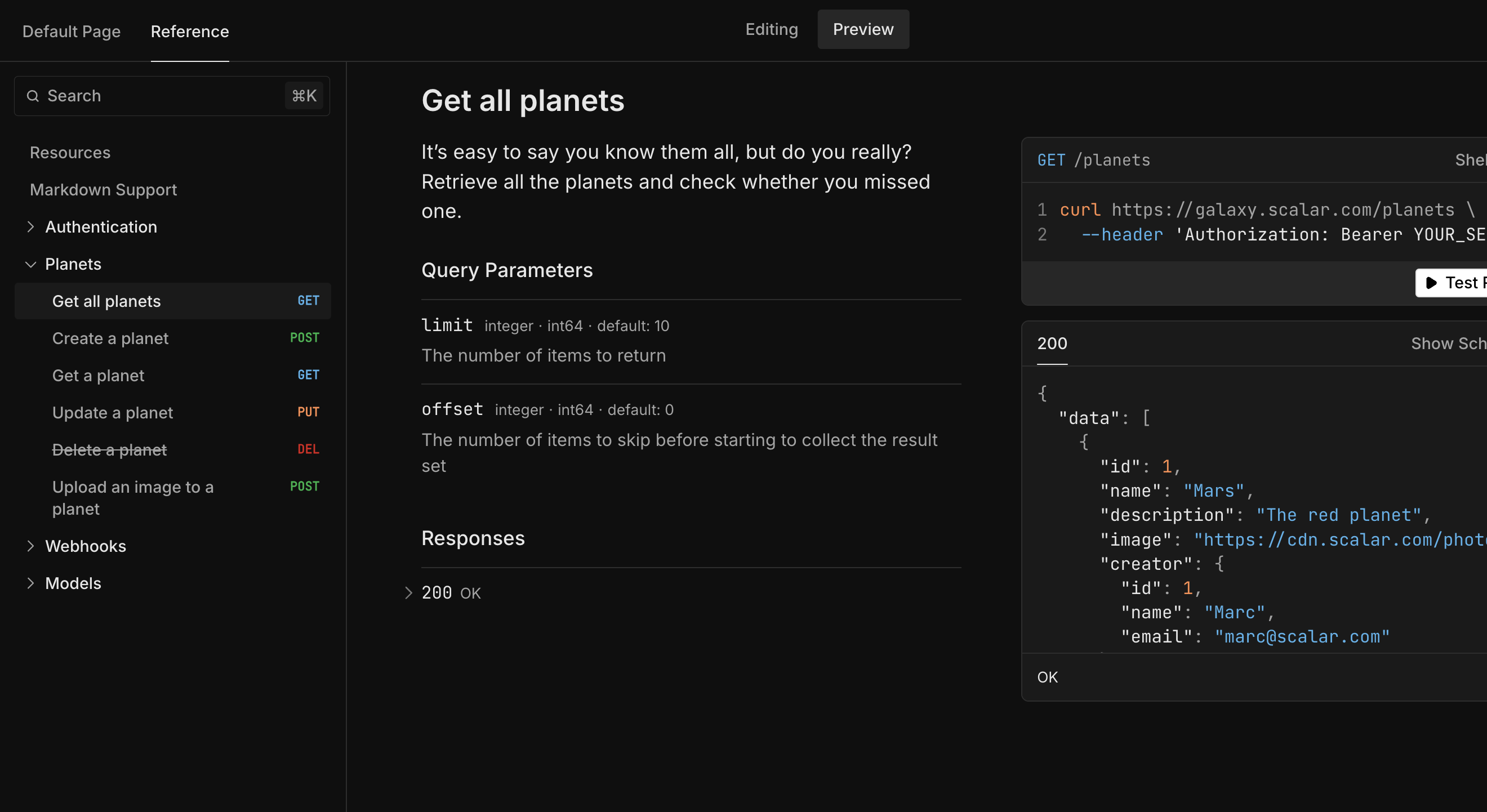Click the curl command line

pyautogui.click(x=1267, y=209)
